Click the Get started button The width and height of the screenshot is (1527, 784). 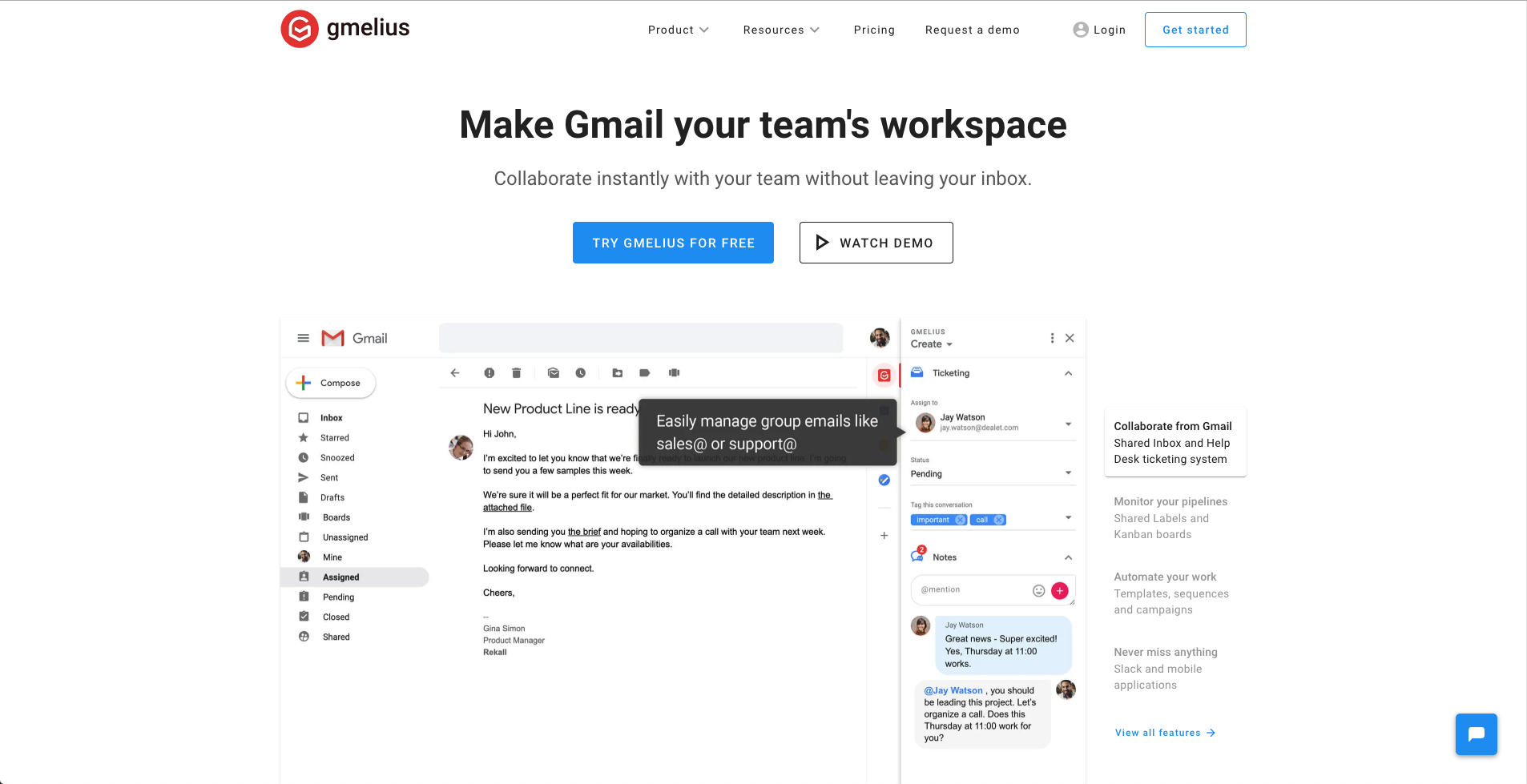[1195, 30]
